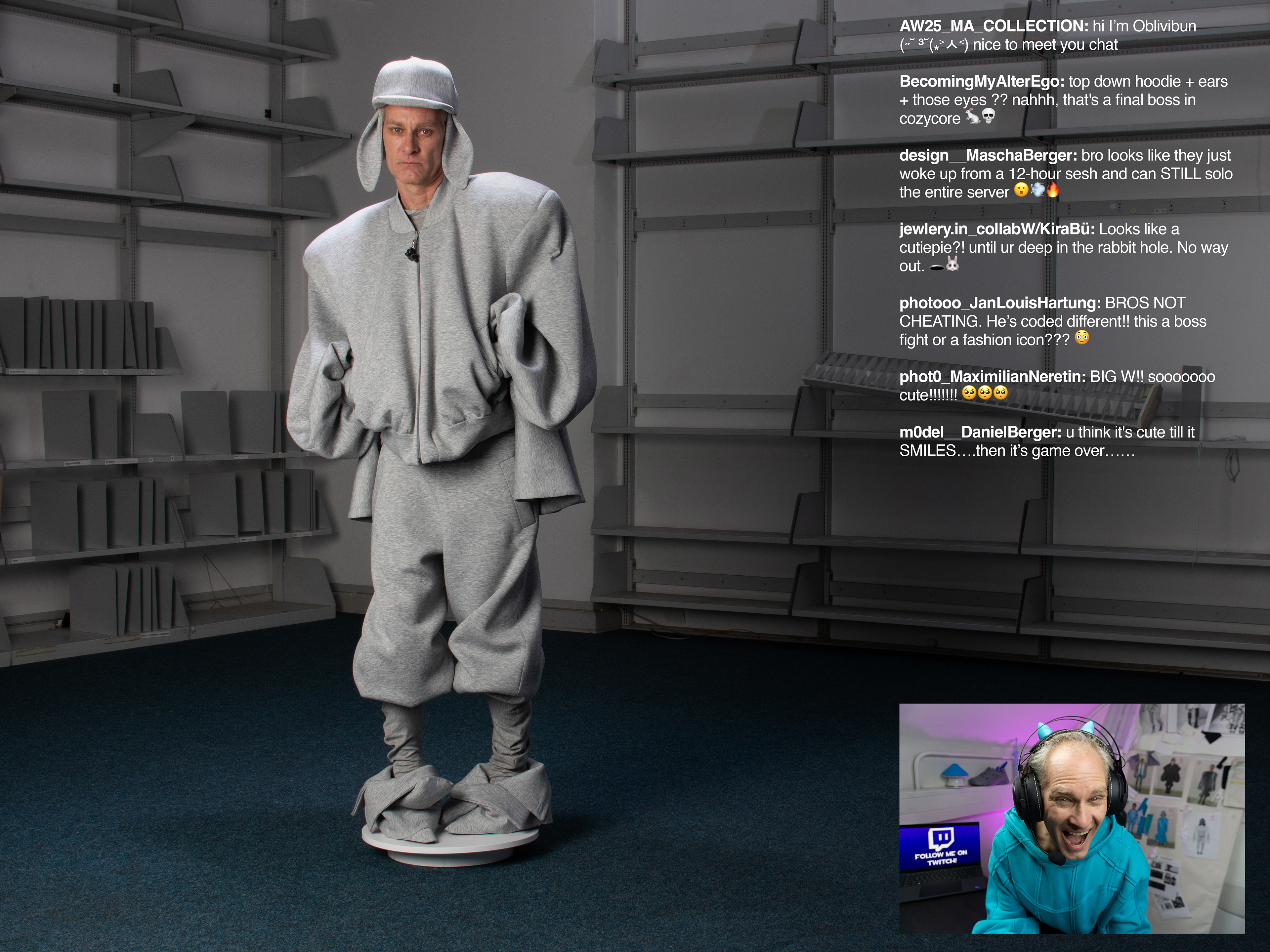Click the skull emoji in cozycore message
The image size is (1270, 952).
click(988, 116)
